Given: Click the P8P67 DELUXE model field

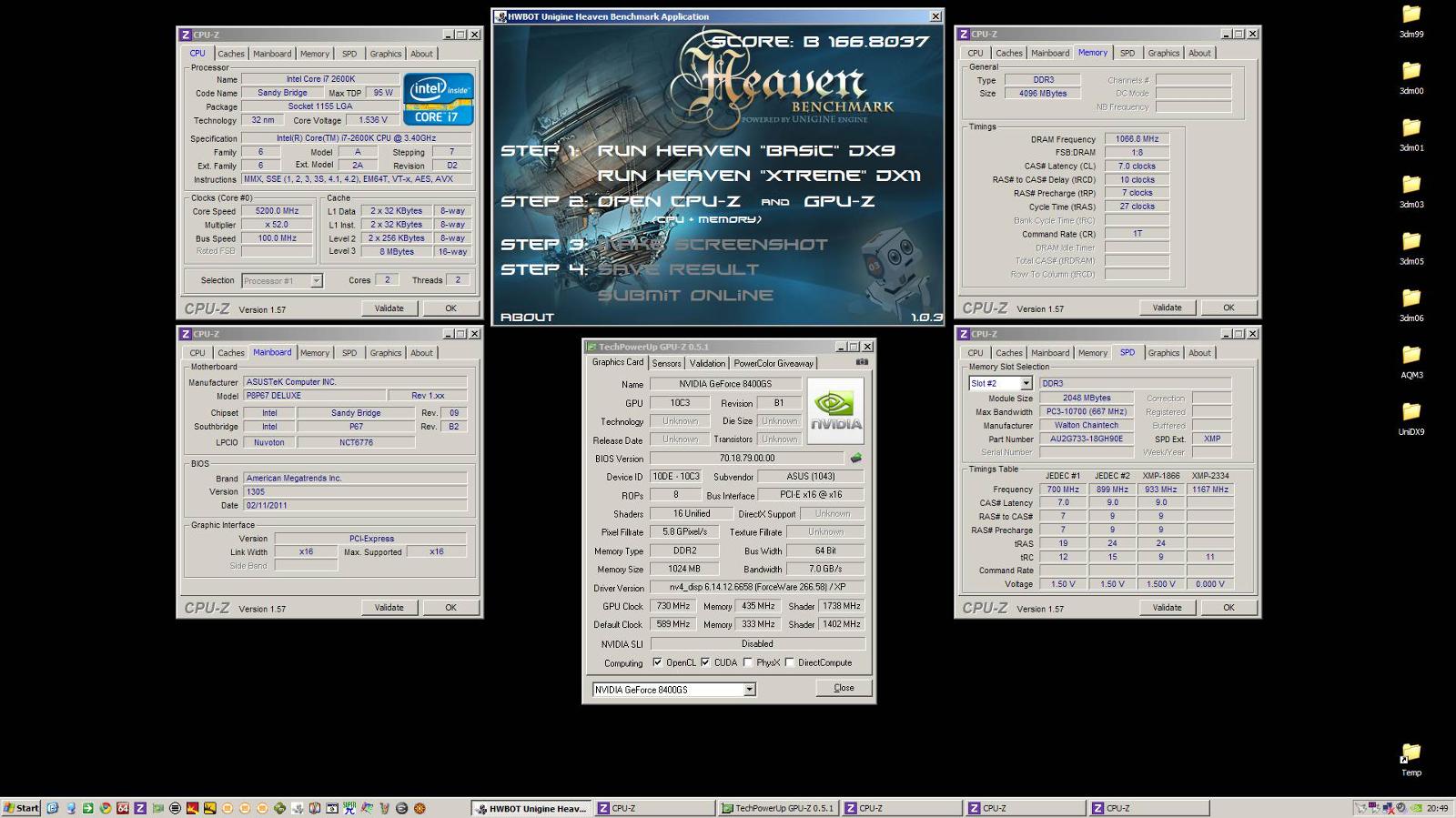Looking at the screenshot, I should click(313, 396).
